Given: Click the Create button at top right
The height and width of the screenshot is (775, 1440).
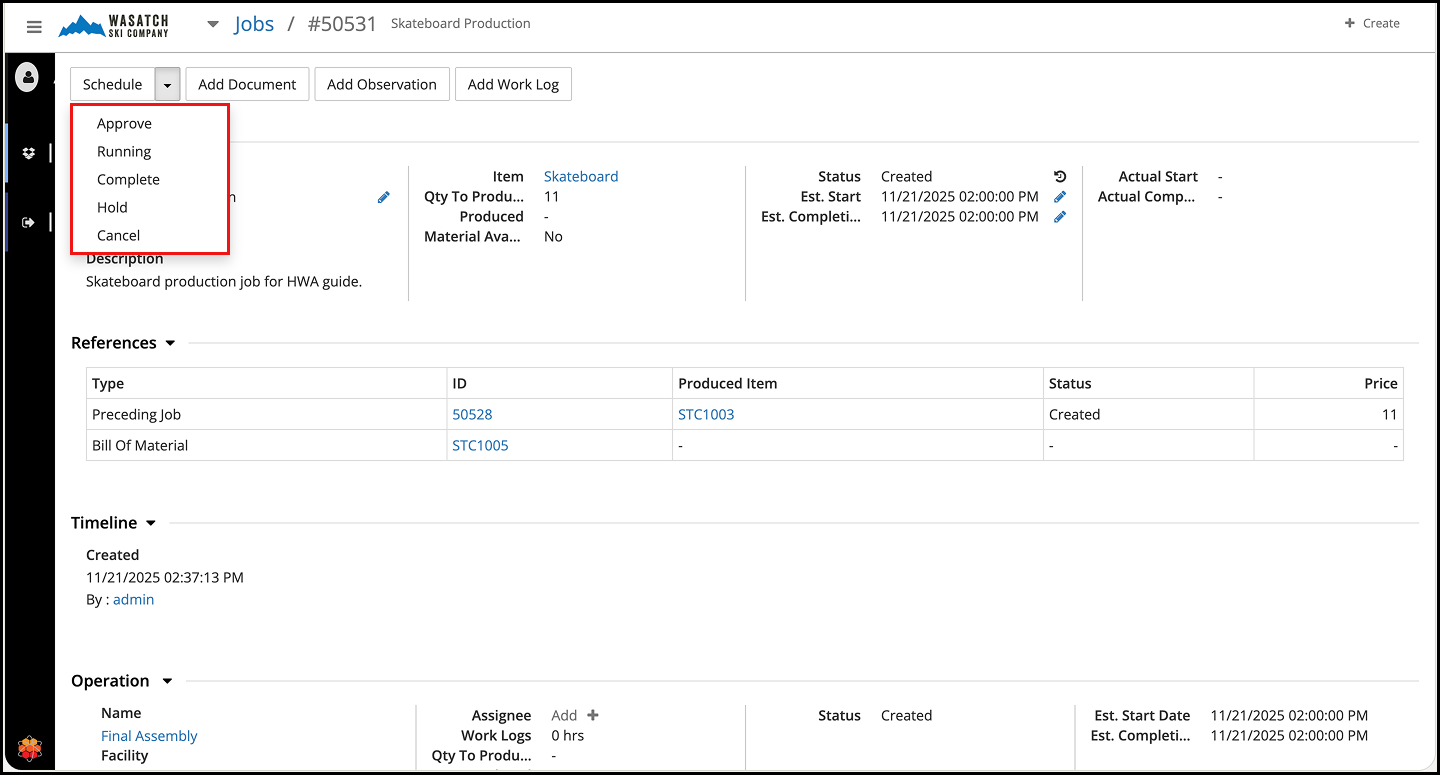Looking at the screenshot, I should [x=1372, y=24].
